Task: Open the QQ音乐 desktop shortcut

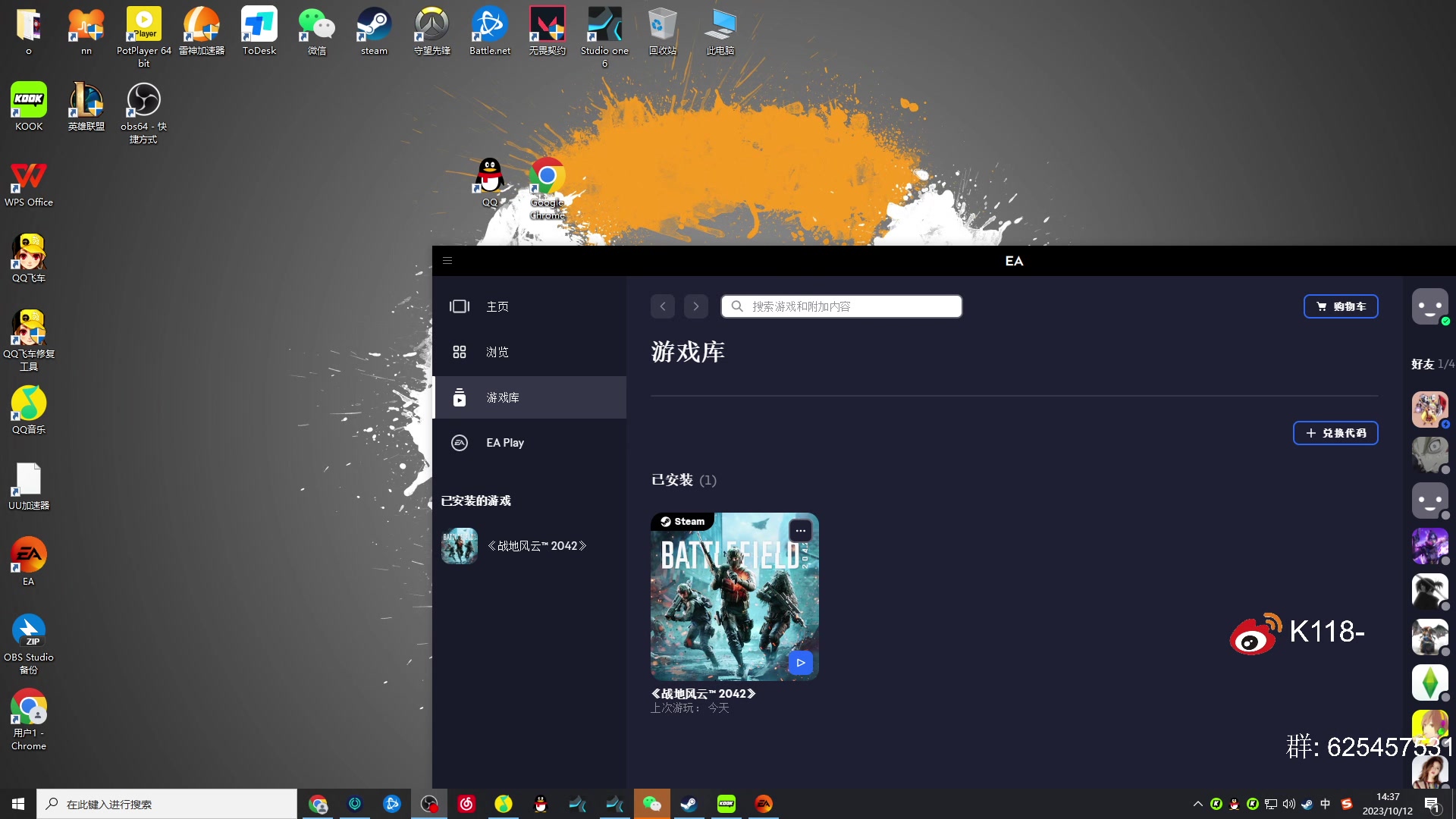Action: 29,409
